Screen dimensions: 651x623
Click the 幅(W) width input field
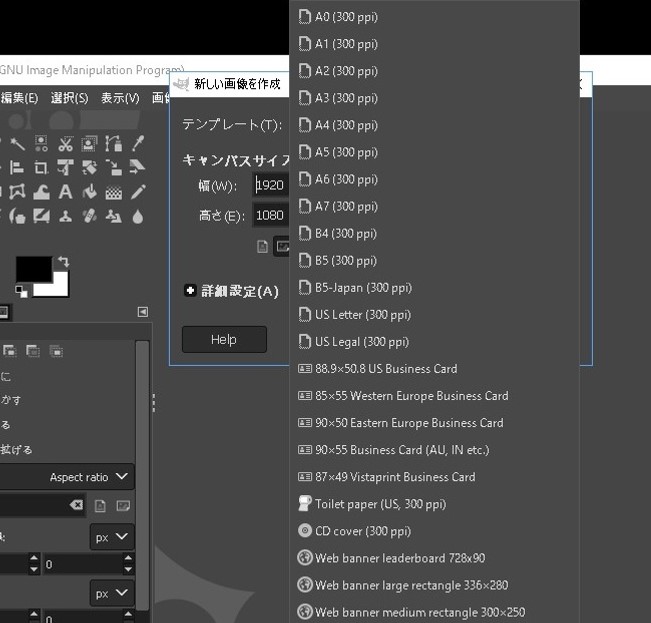tap(271, 185)
